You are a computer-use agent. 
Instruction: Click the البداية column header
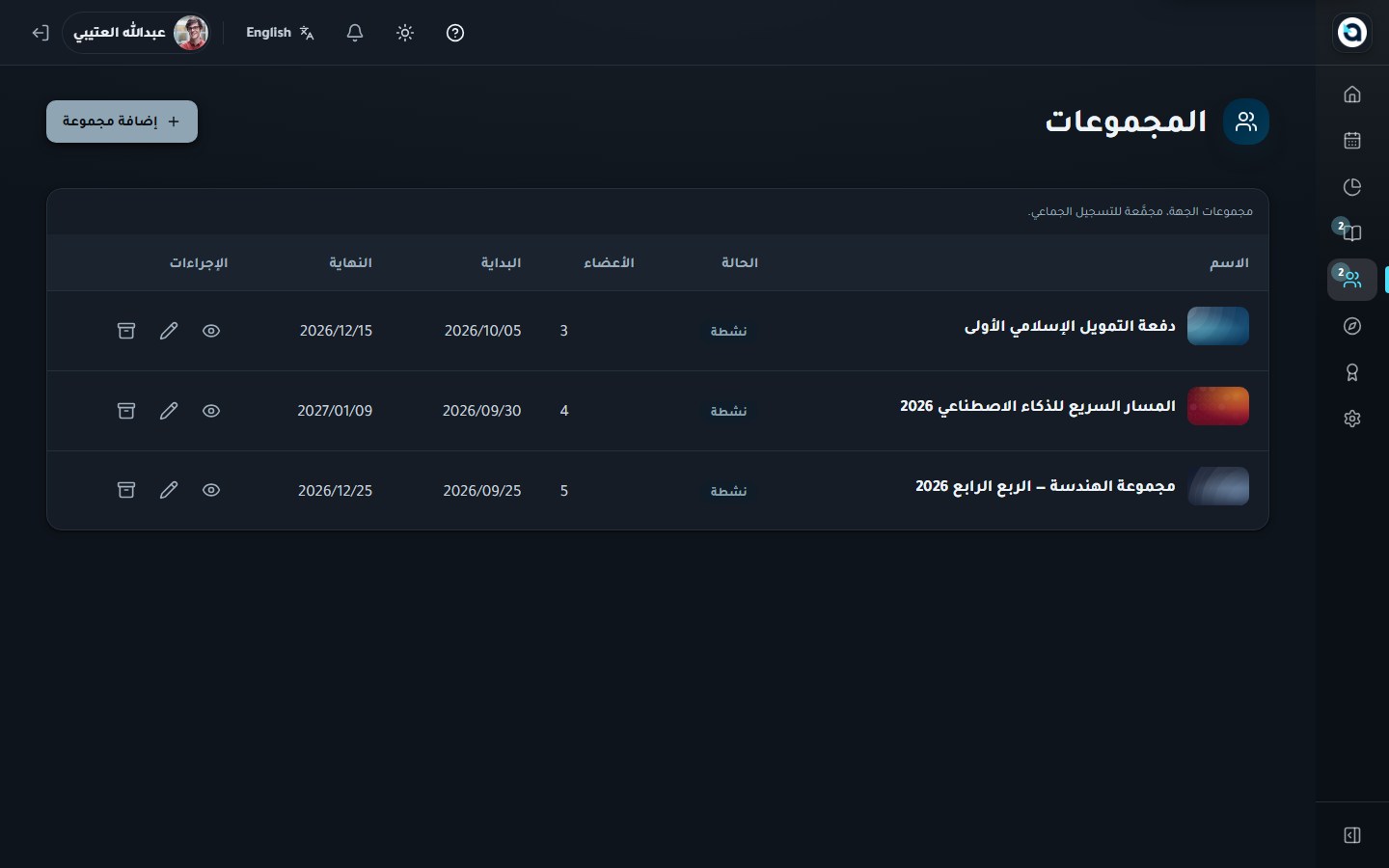coord(502,263)
